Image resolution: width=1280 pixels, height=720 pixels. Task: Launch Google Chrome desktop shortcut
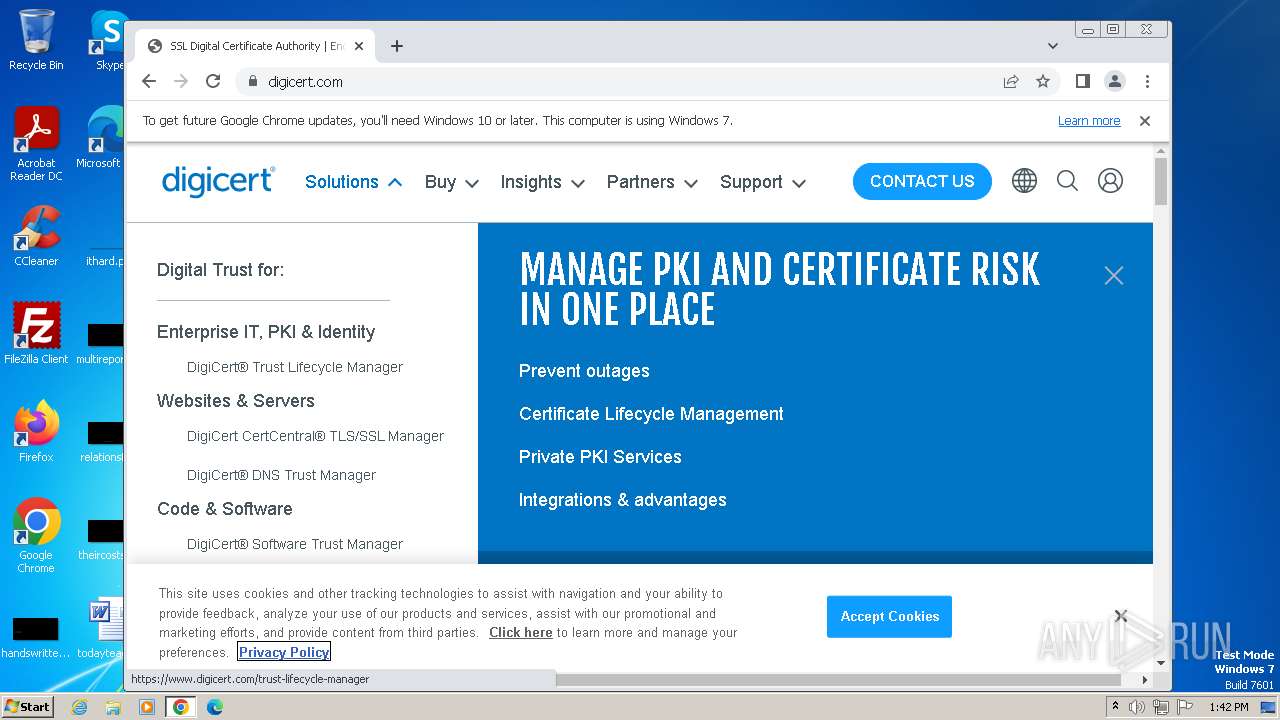[x=36, y=536]
